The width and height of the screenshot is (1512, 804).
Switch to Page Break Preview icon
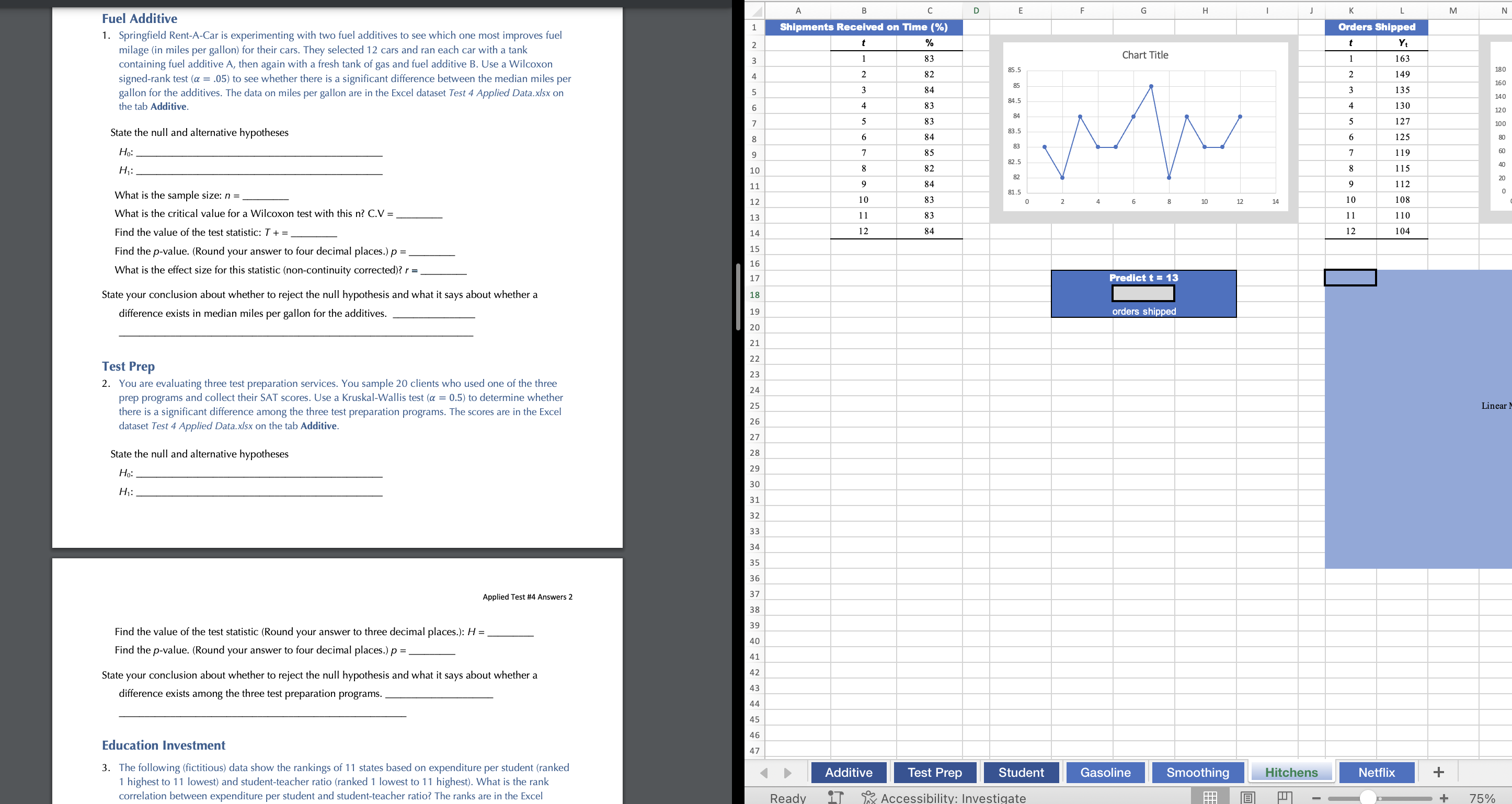(x=1285, y=797)
